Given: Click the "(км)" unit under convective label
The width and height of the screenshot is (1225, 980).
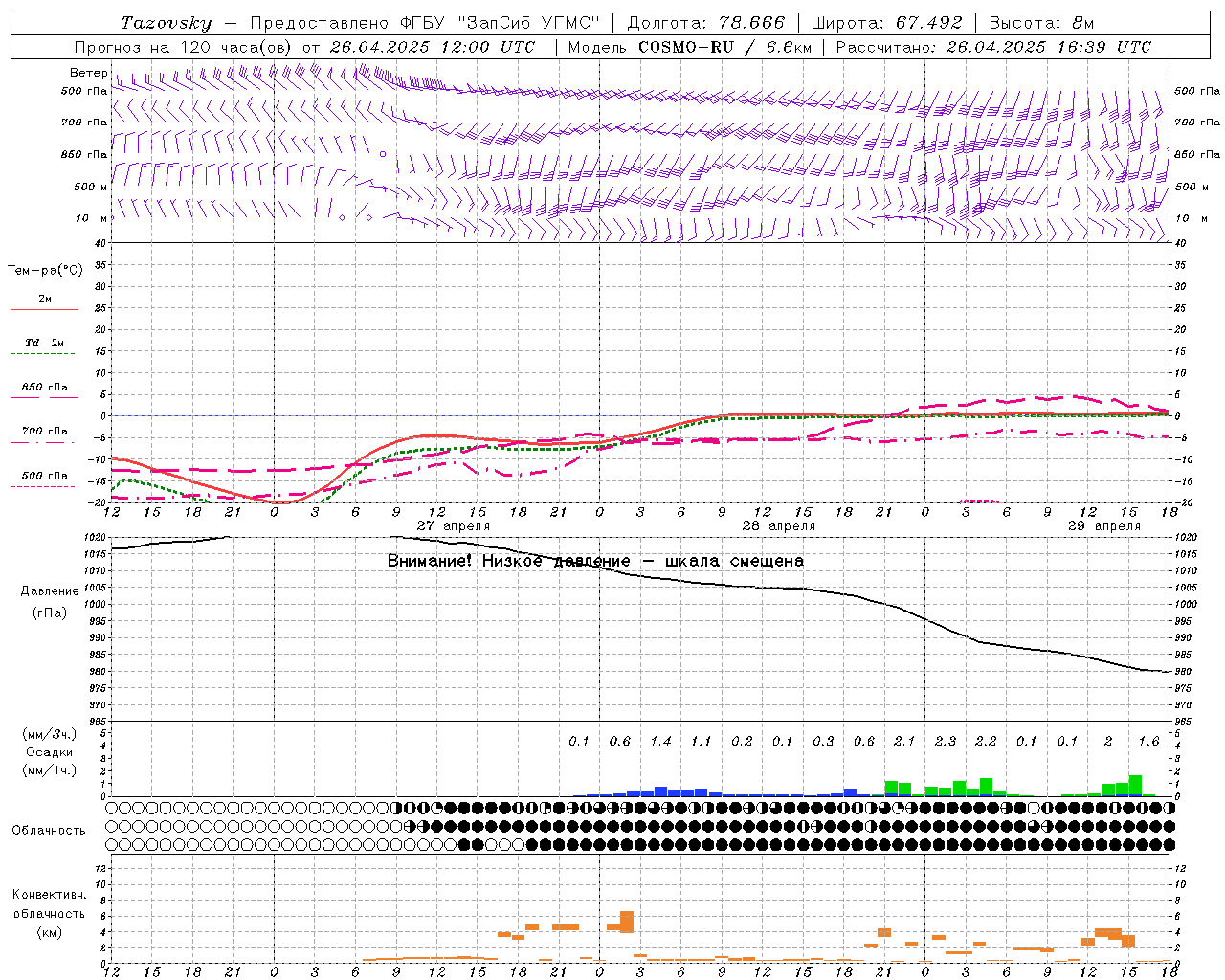Looking at the screenshot, I should click(x=49, y=932).
